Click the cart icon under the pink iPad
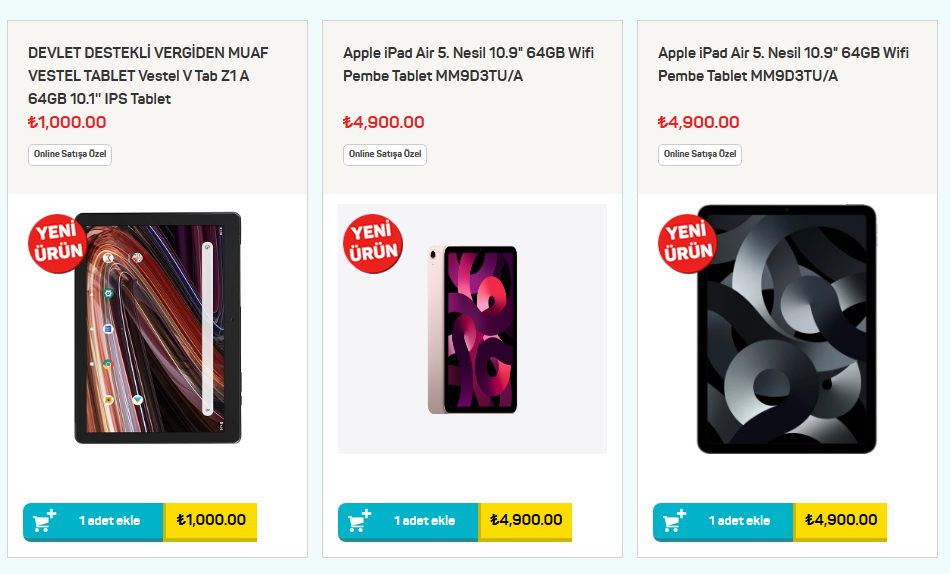The width and height of the screenshot is (950, 574). click(360, 521)
